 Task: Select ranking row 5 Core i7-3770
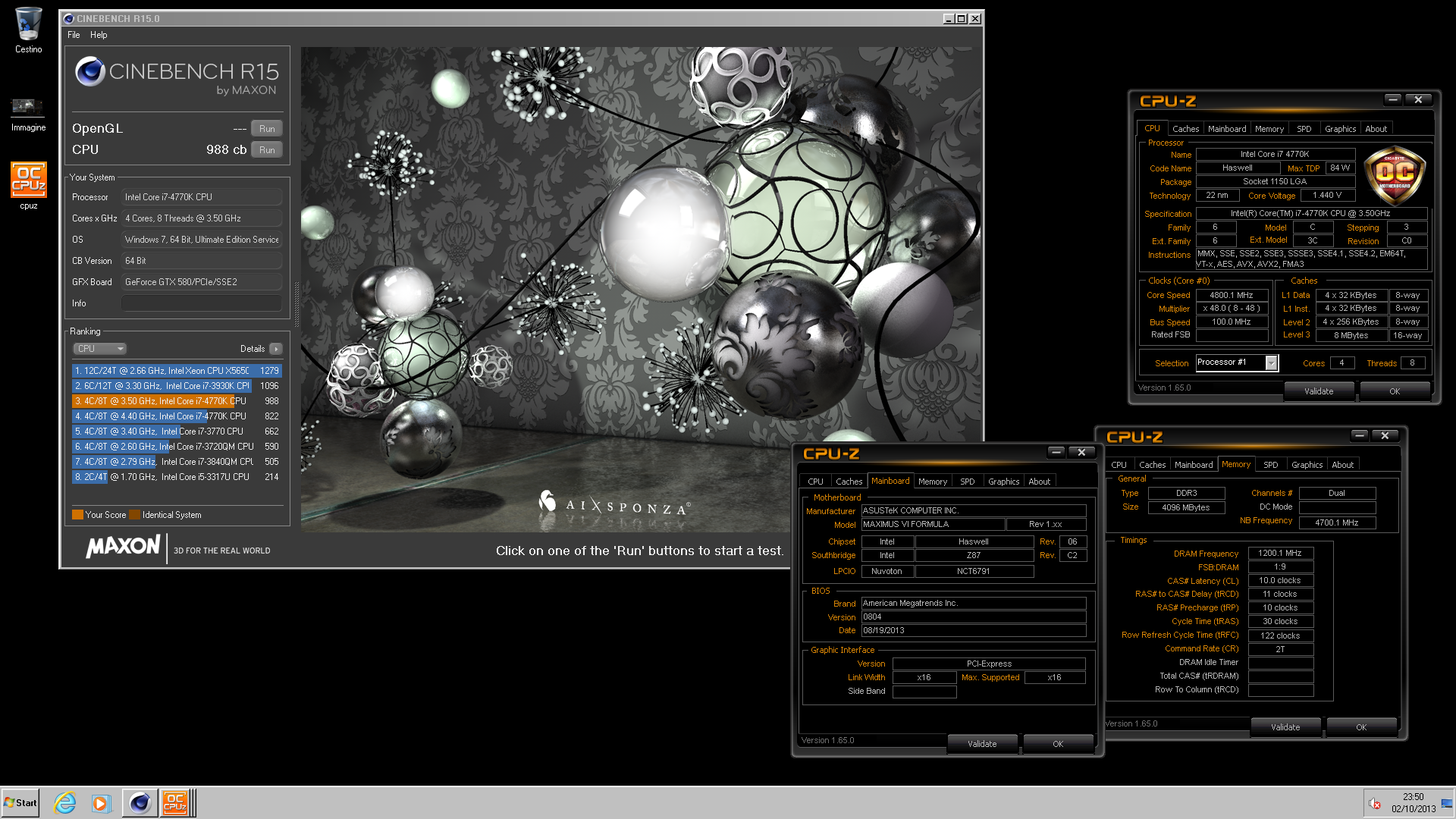click(177, 431)
